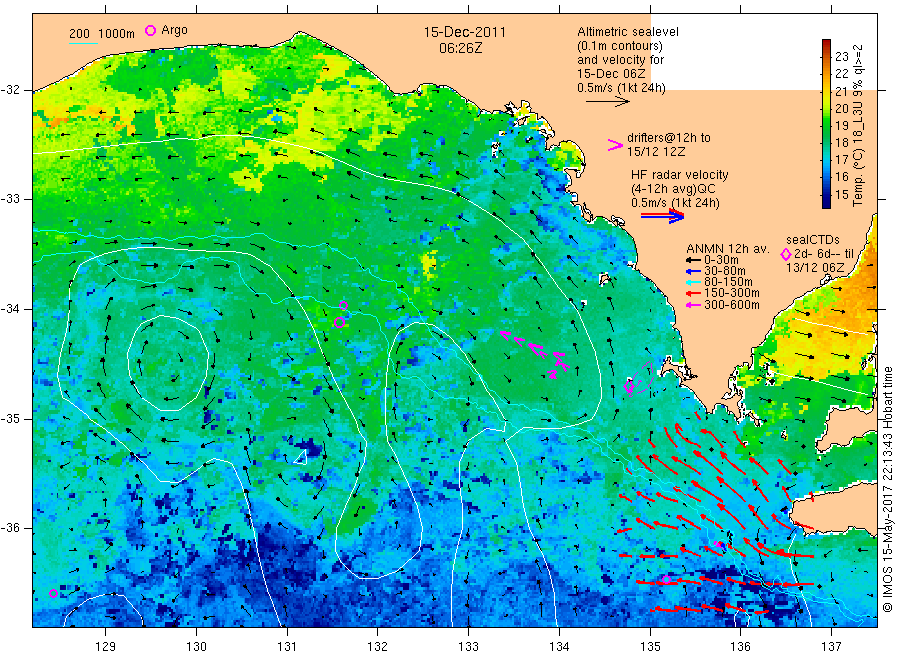
Task: Click the dark blue bottom of temperature colour bar
Action: click(826, 203)
